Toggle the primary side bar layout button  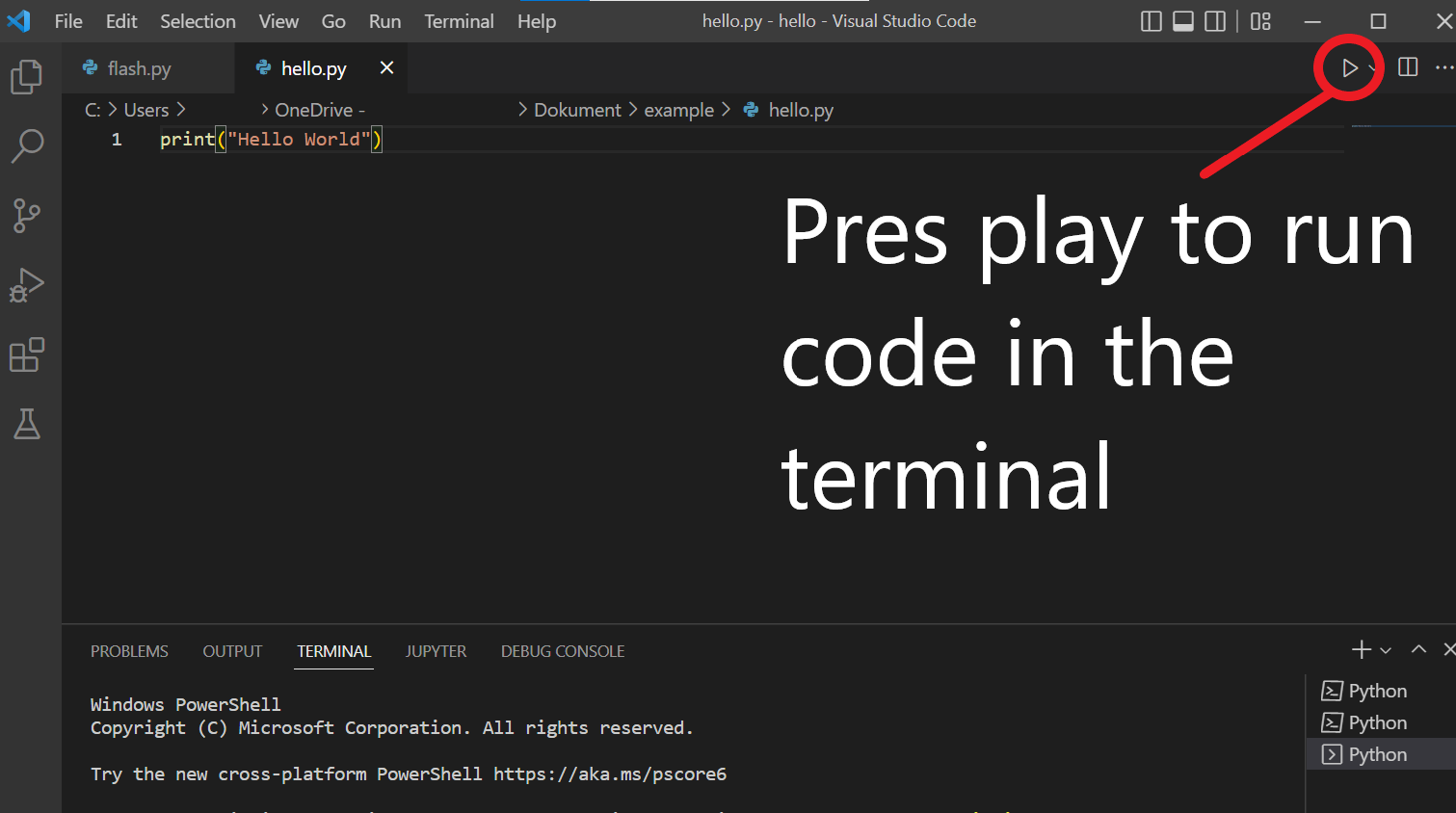click(x=1151, y=21)
